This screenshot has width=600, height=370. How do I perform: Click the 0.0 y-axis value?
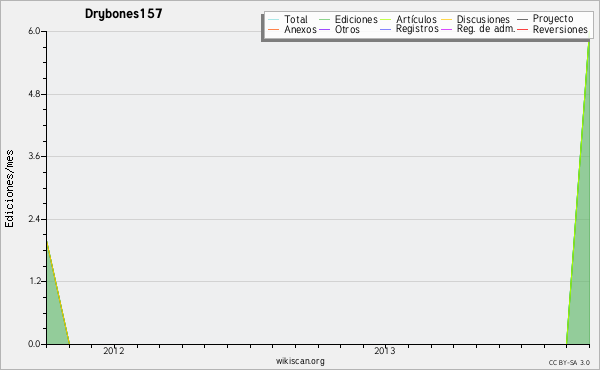pos(34,344)
